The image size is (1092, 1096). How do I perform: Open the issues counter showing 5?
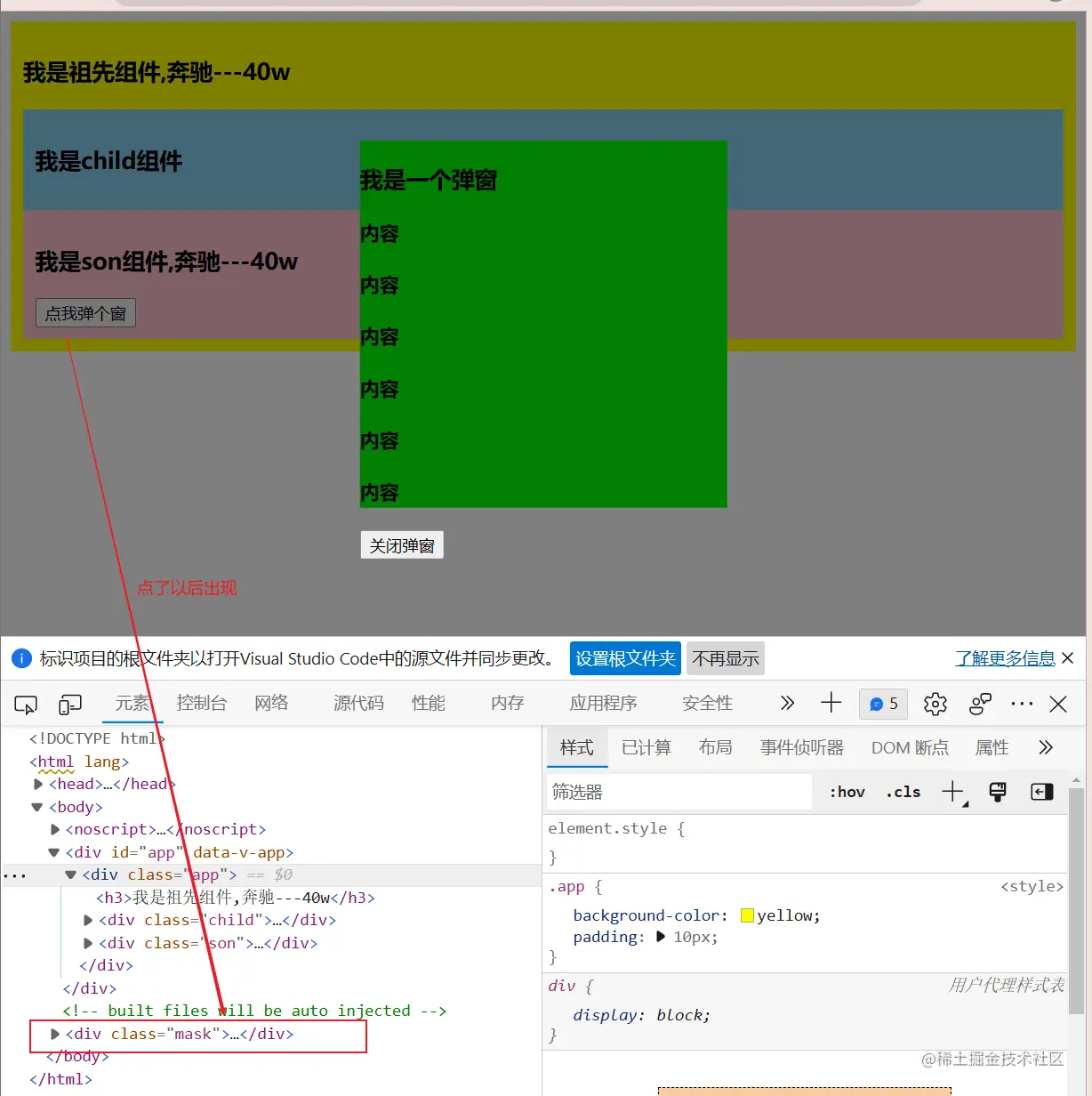883,704
